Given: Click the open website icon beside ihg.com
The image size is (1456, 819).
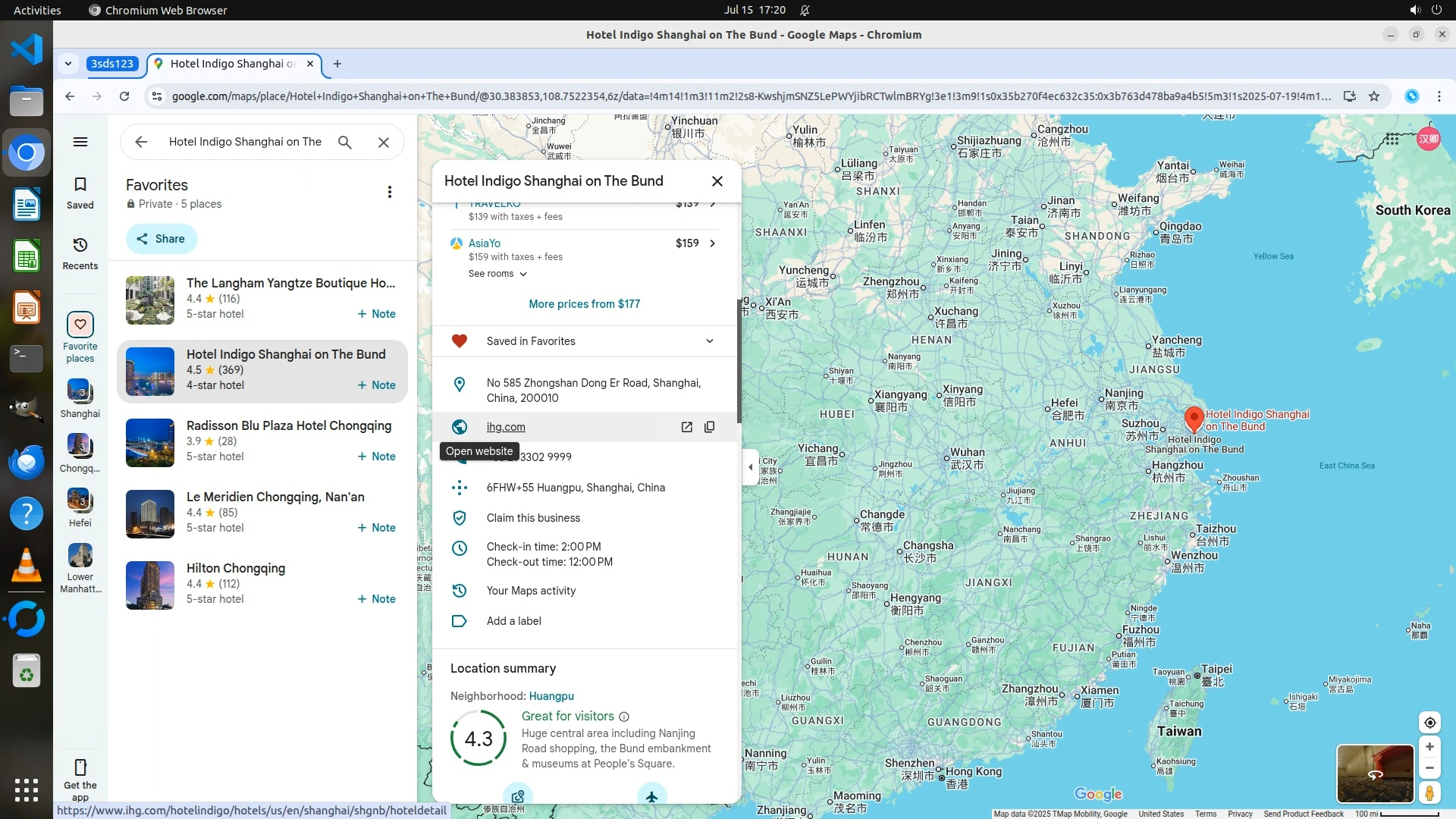Looking at the screenshot, I should point(686,427).
